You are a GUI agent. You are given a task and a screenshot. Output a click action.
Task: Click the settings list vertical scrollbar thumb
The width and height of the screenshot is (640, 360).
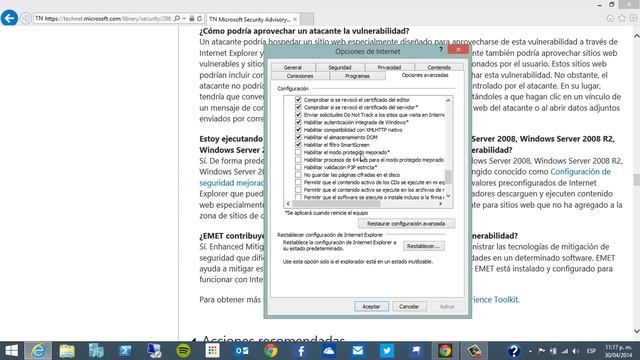[x=448, y=177]
